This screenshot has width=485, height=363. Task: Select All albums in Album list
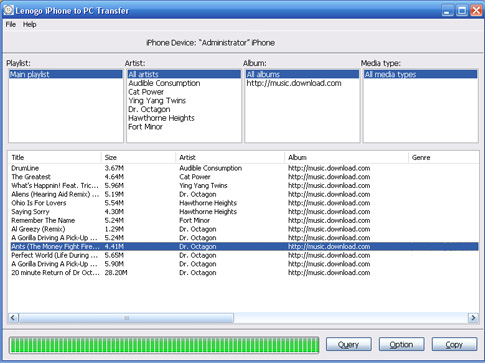[302, 74]
